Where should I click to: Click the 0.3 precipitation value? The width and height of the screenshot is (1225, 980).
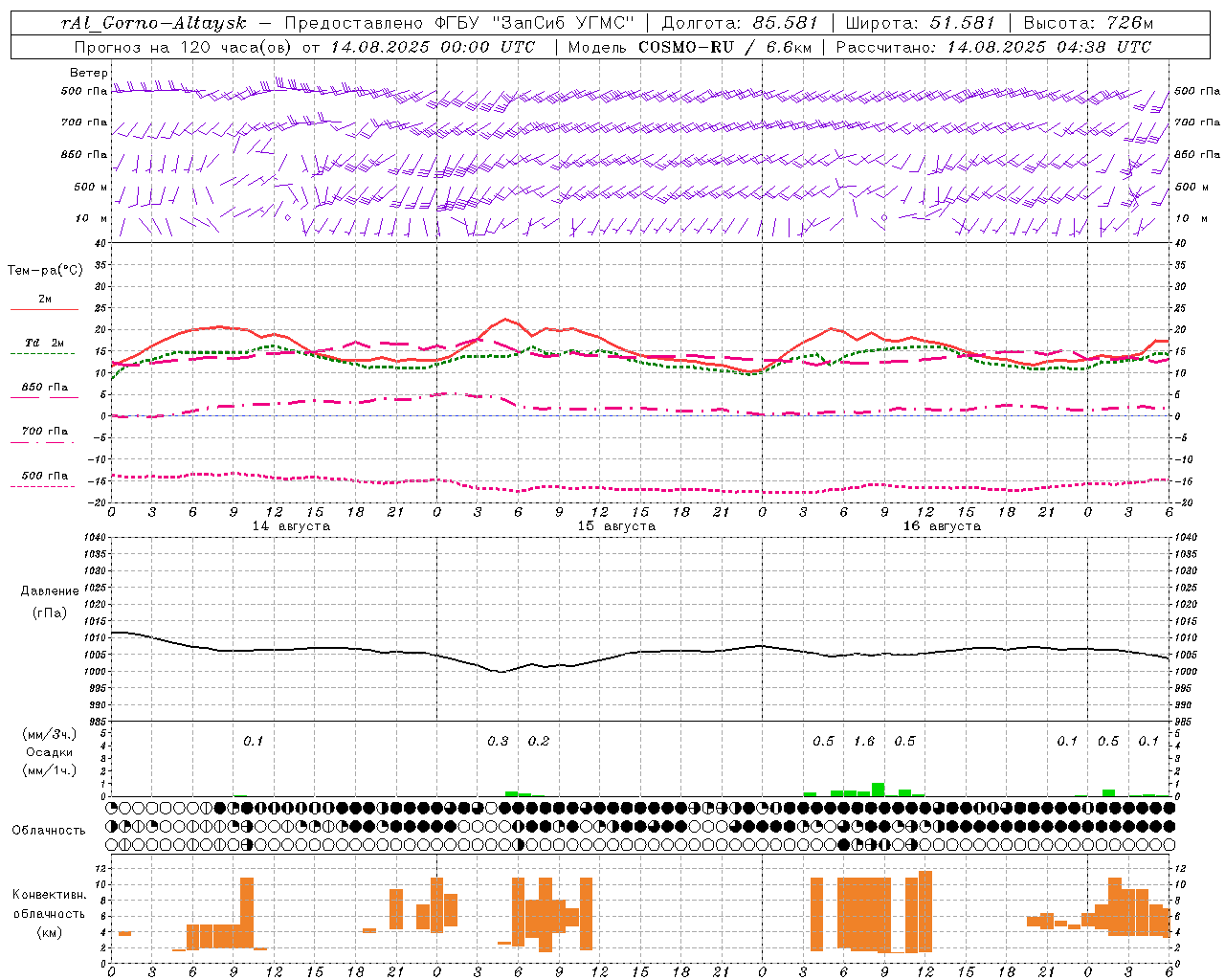tap(498, 741)
